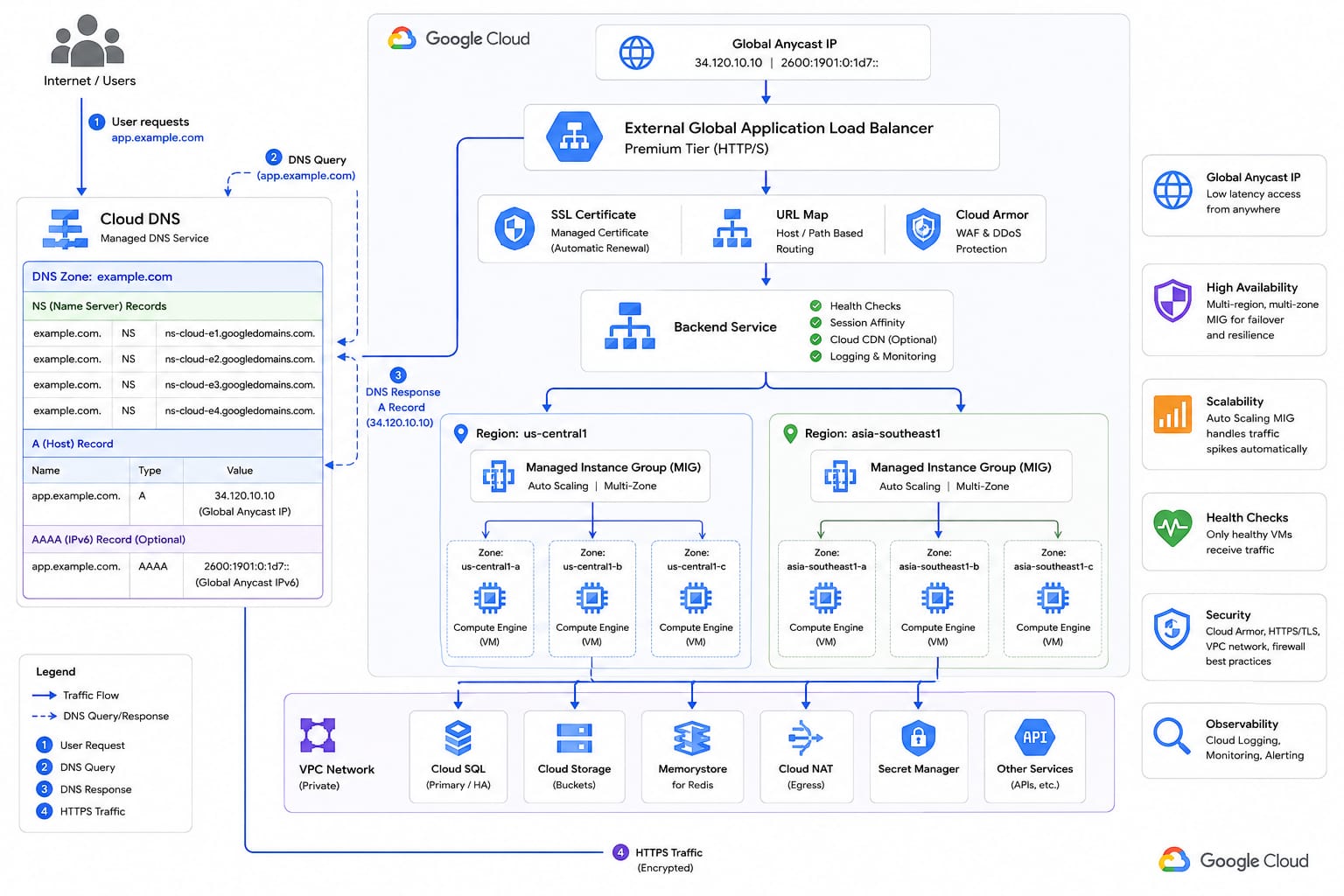Click the Backend Service icon
This screenshot has width=1344, height=896.
(x=630, y=326)
